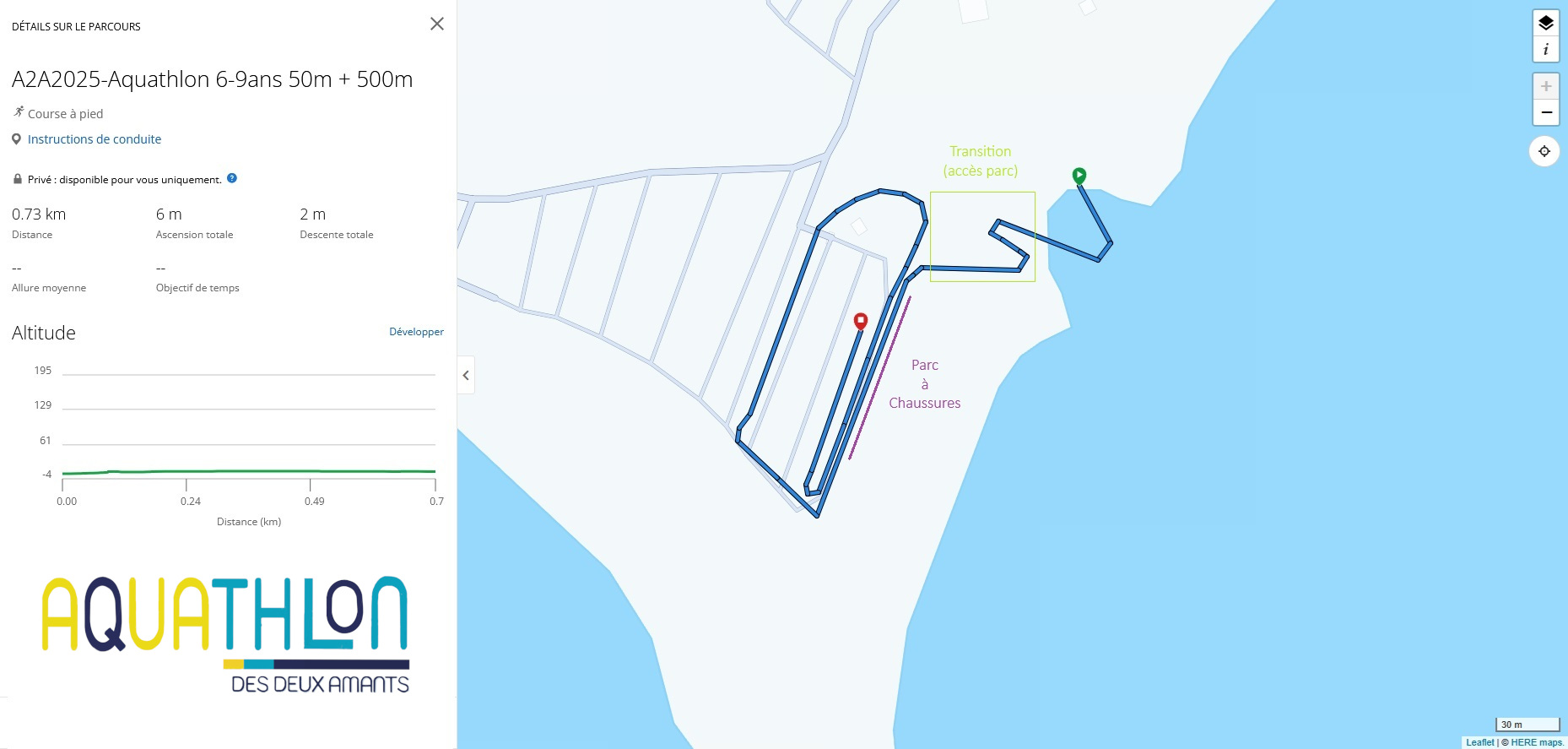
Task: Expand the altitude chart via Développer
Action: (416, 332)
